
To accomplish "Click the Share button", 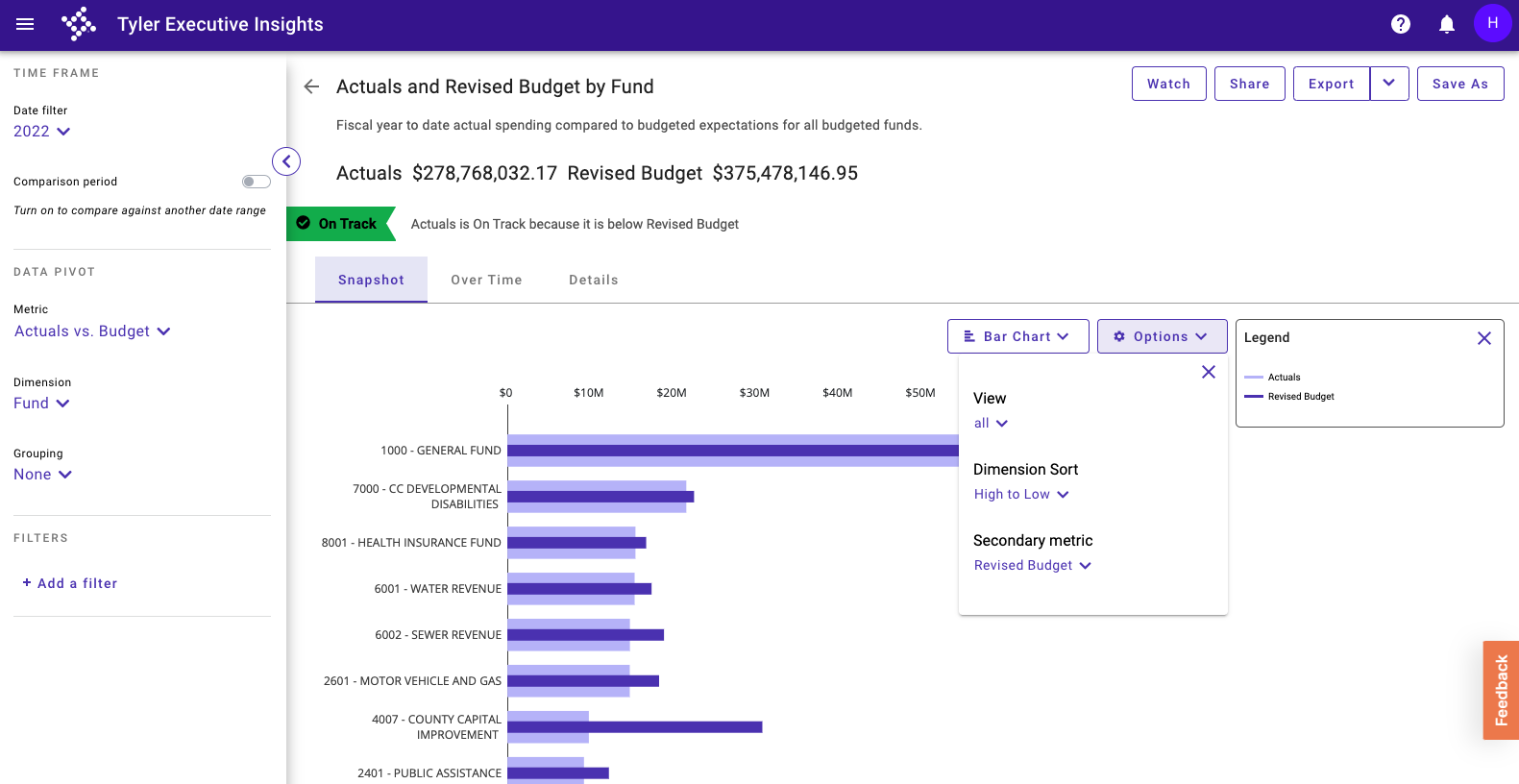I will point(1250,84).
